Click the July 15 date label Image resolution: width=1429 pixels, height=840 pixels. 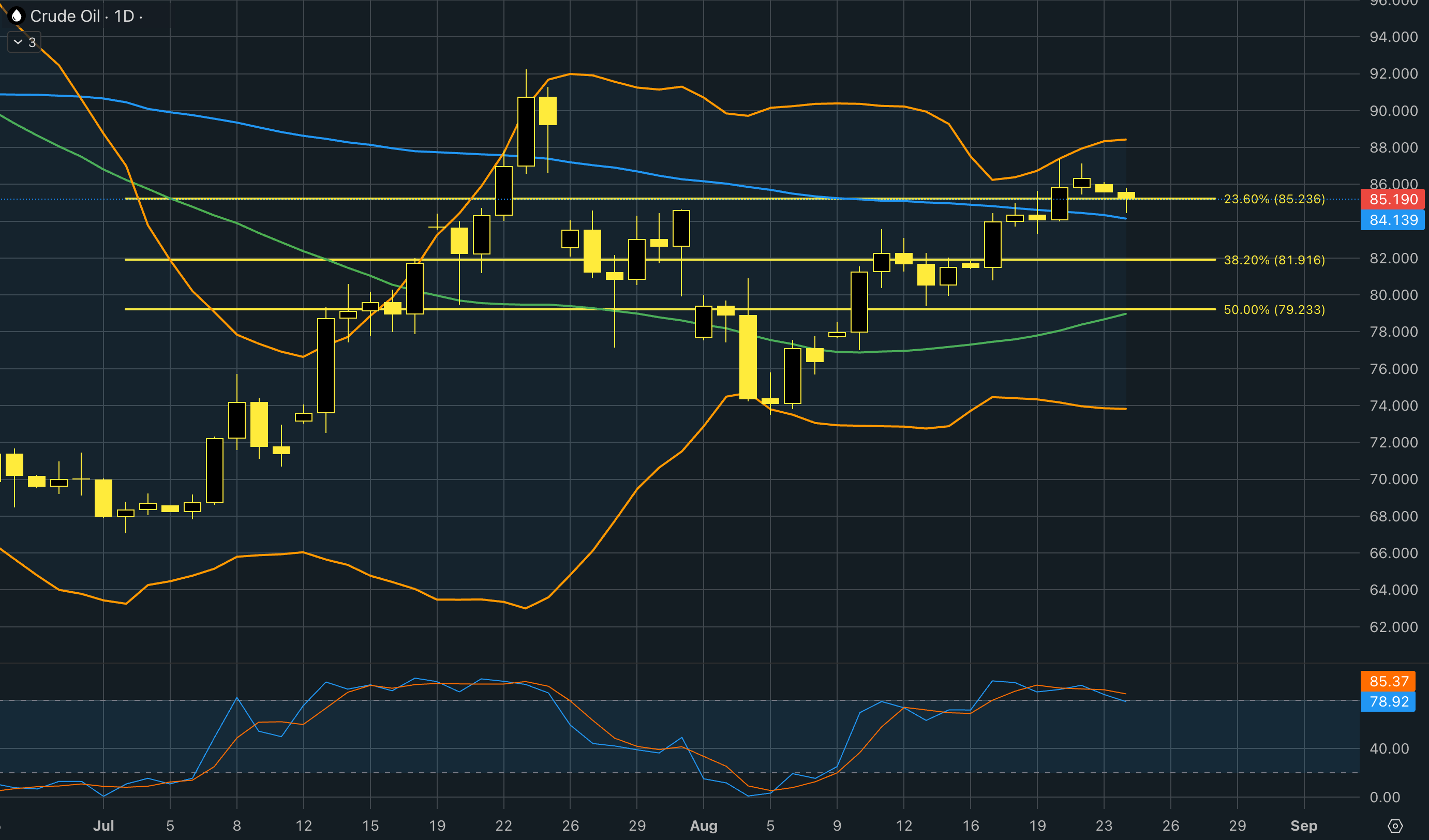(370, 826)
